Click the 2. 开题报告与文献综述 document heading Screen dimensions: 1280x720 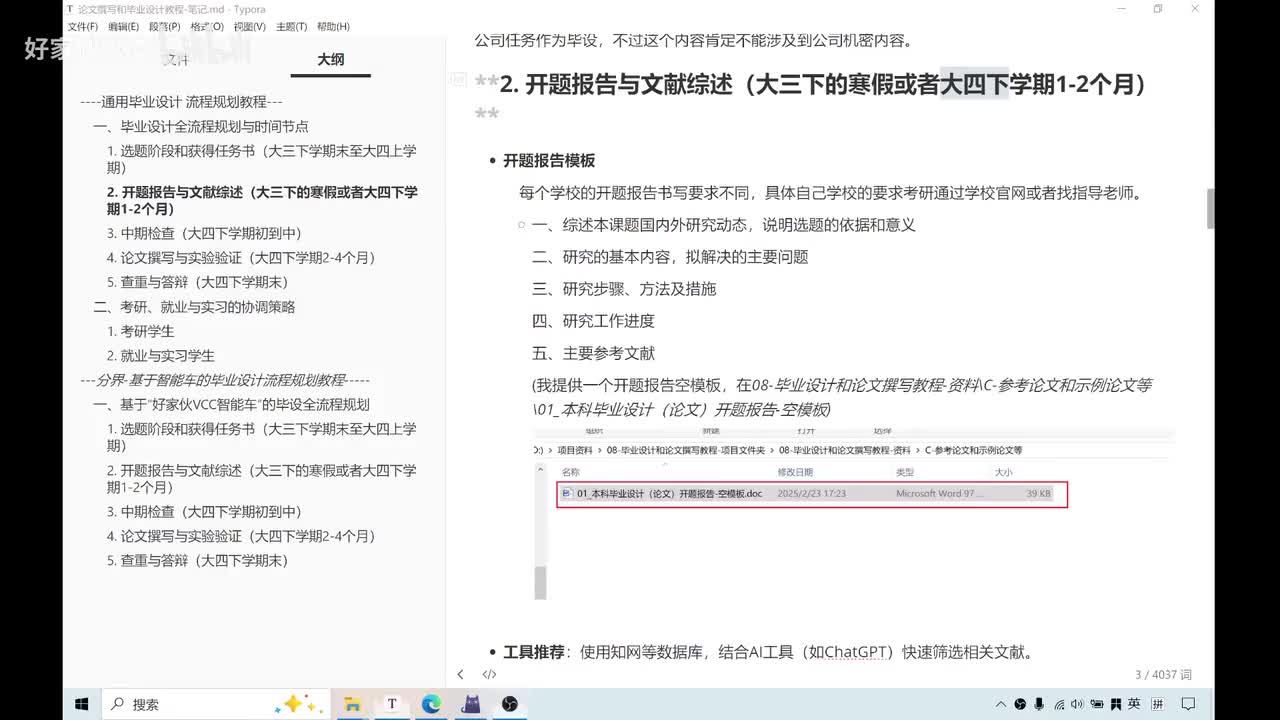coord(823,84)
